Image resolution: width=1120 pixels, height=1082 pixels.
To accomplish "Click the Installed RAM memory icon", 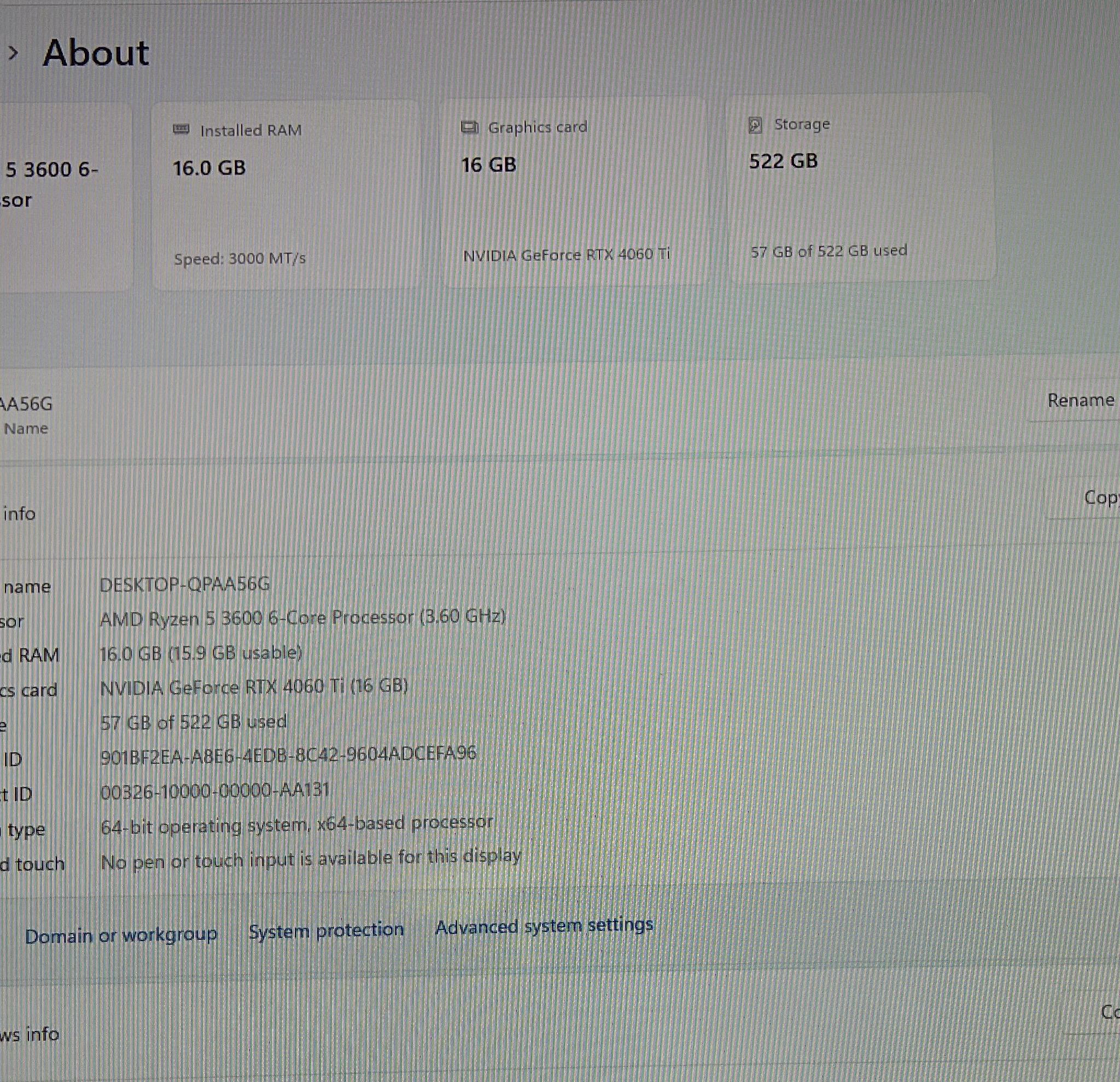I will click(x=181, y=129).
